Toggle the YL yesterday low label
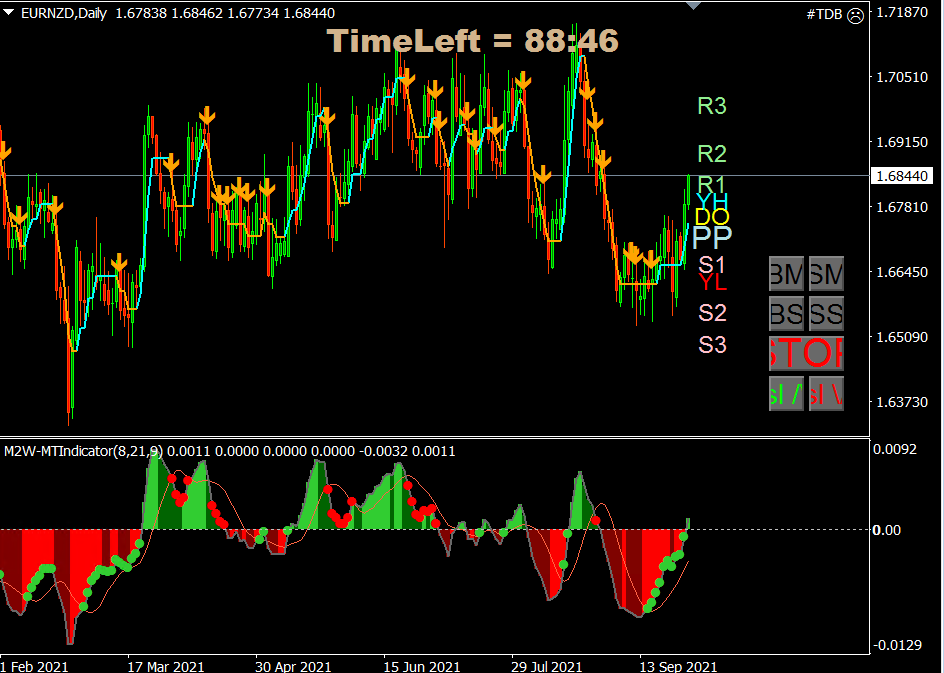 pyautogui.click(x=711, y=283)
